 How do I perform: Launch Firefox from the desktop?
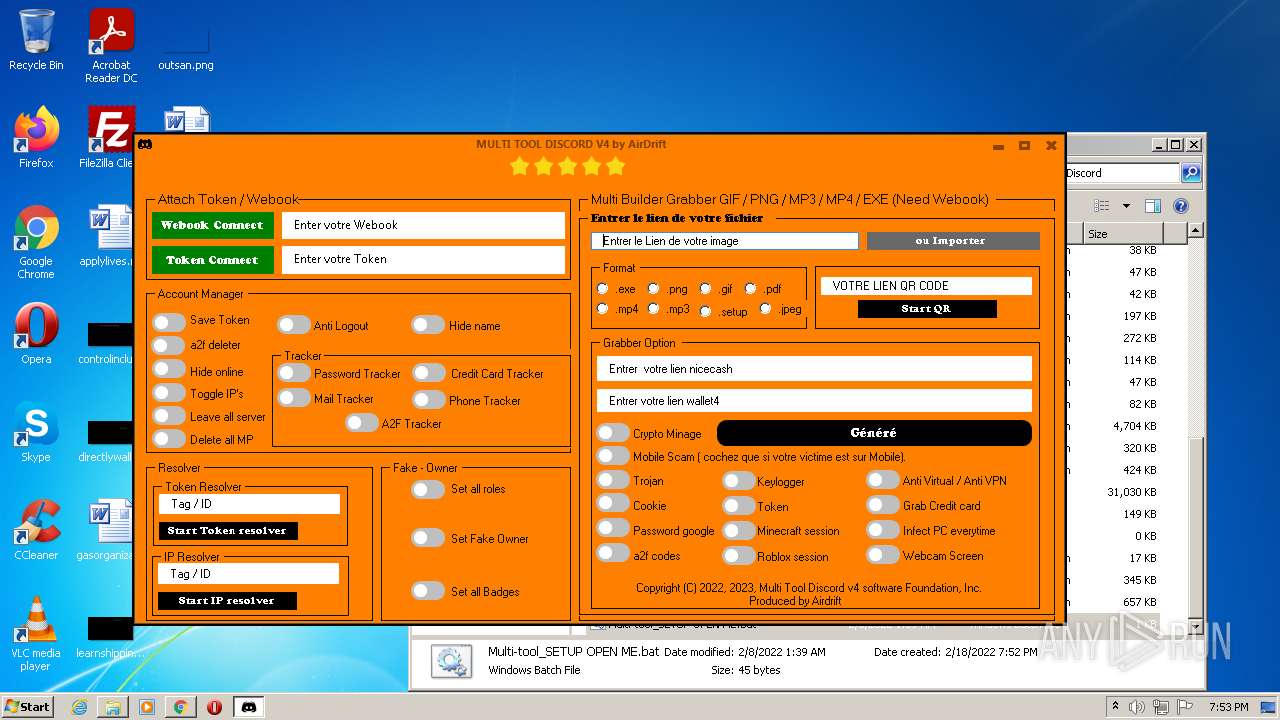point(36,138)
